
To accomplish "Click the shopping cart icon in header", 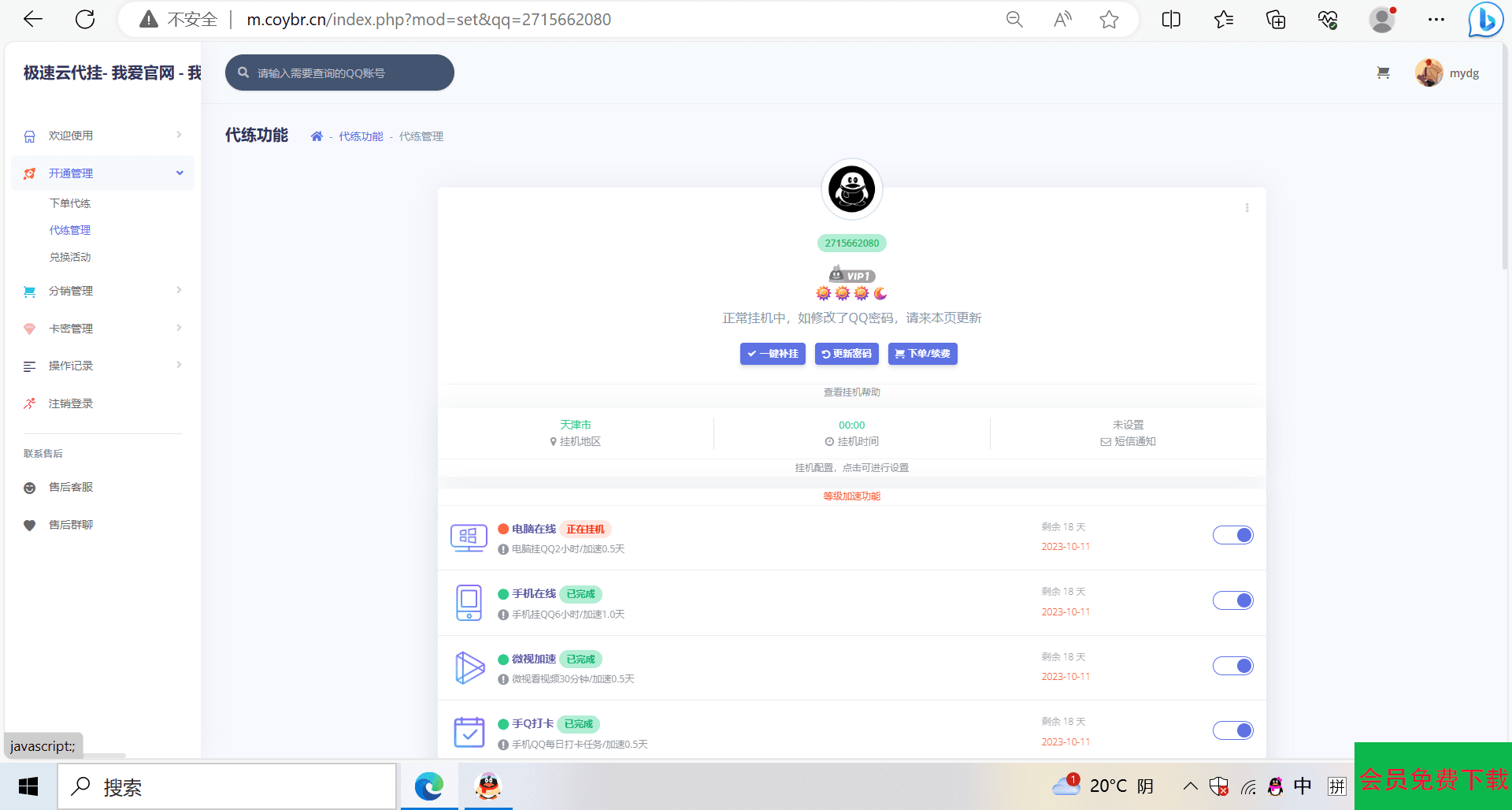I will coord(1383,73).
